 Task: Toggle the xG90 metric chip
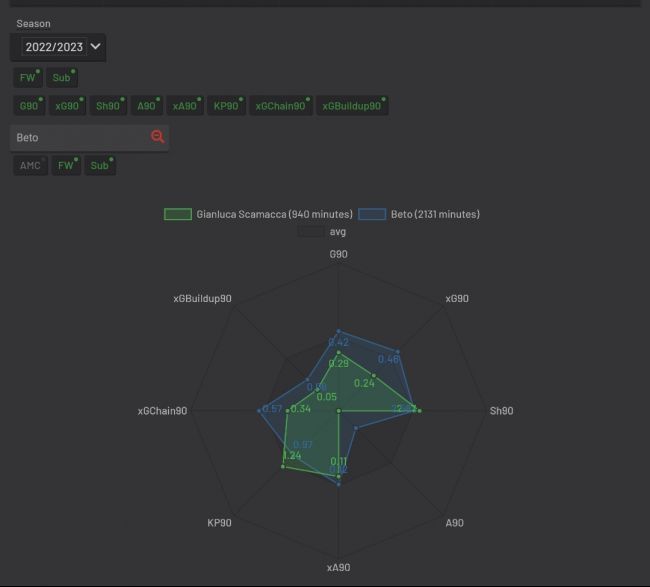click(67, 106)
